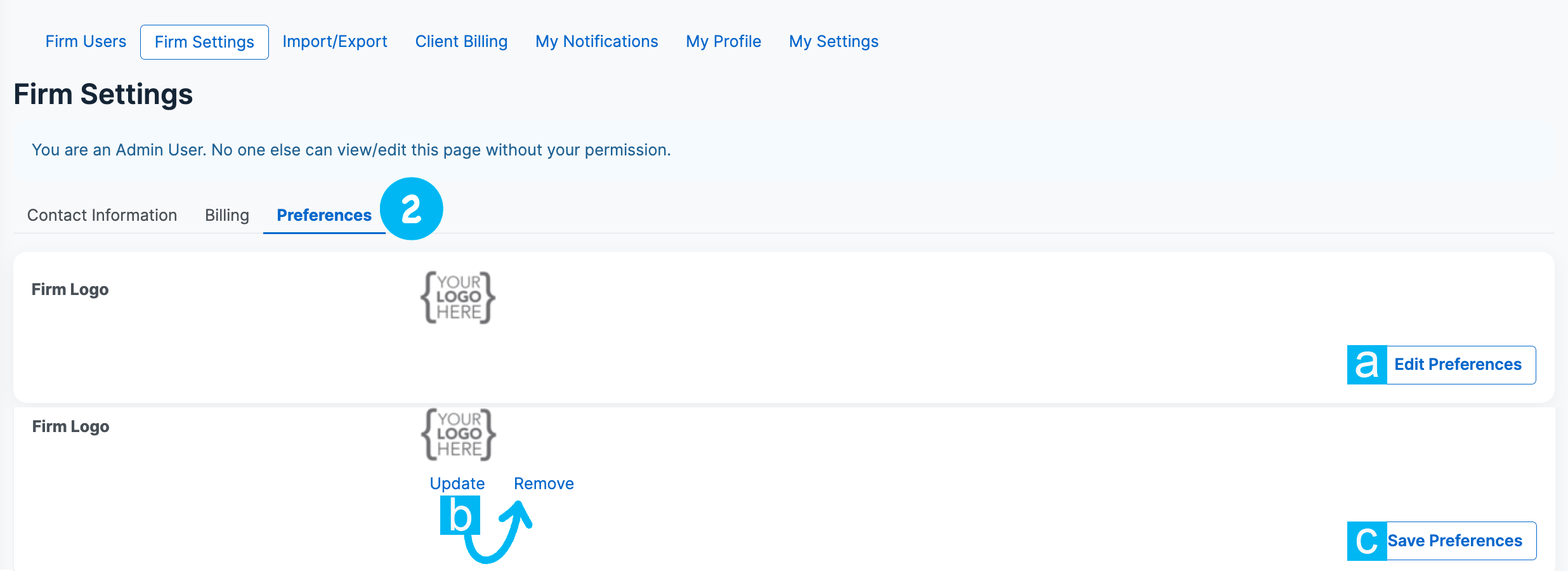
Task: Open the Billing tab
Action: point(226,215)
